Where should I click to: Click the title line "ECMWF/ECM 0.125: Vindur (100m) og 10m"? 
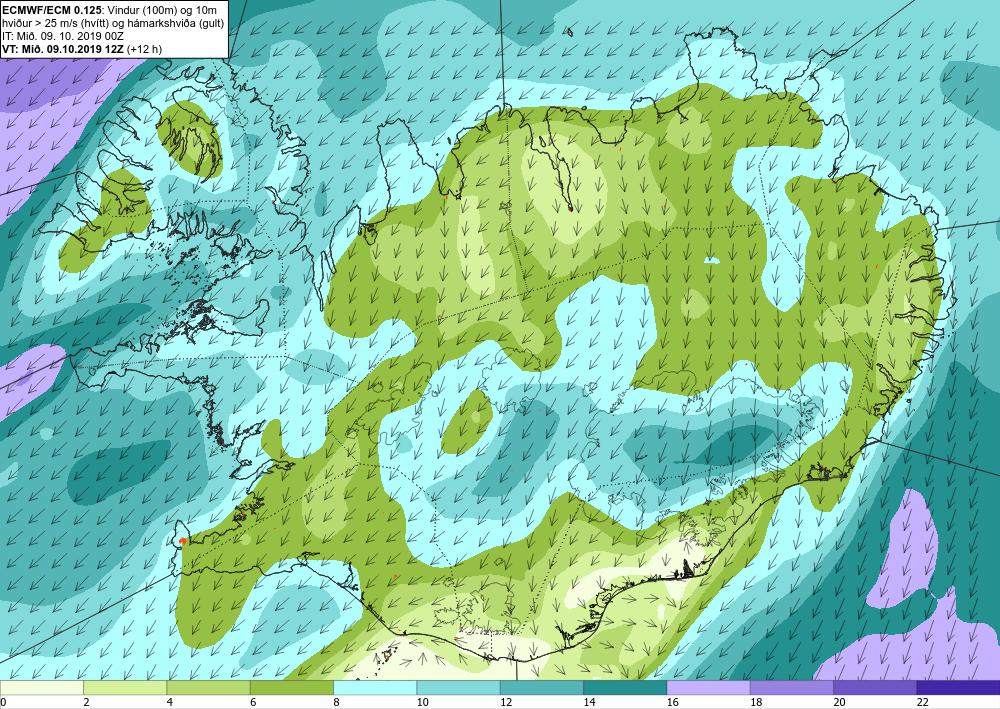click(x=109, y=9)
